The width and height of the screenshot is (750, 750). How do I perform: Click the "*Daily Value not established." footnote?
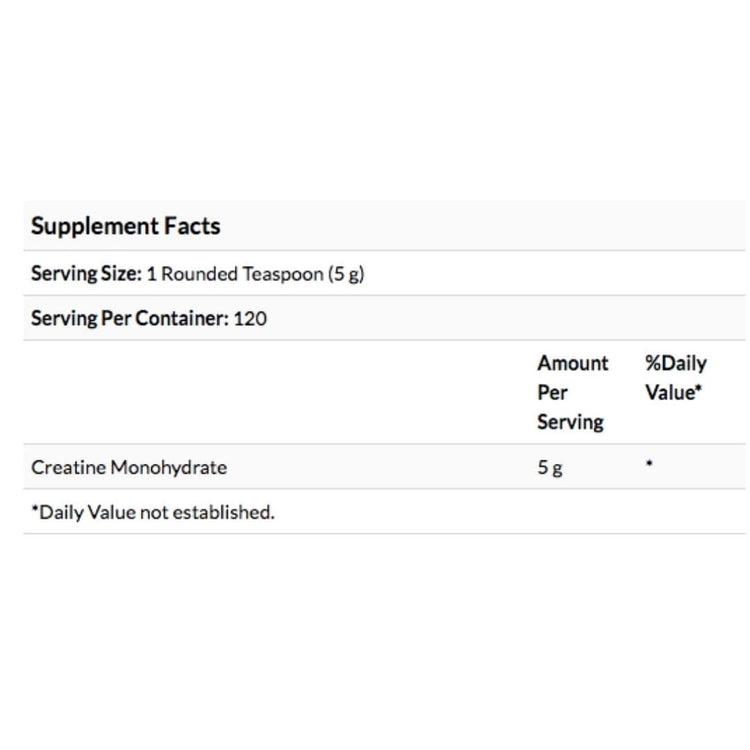tap(152, 512)
